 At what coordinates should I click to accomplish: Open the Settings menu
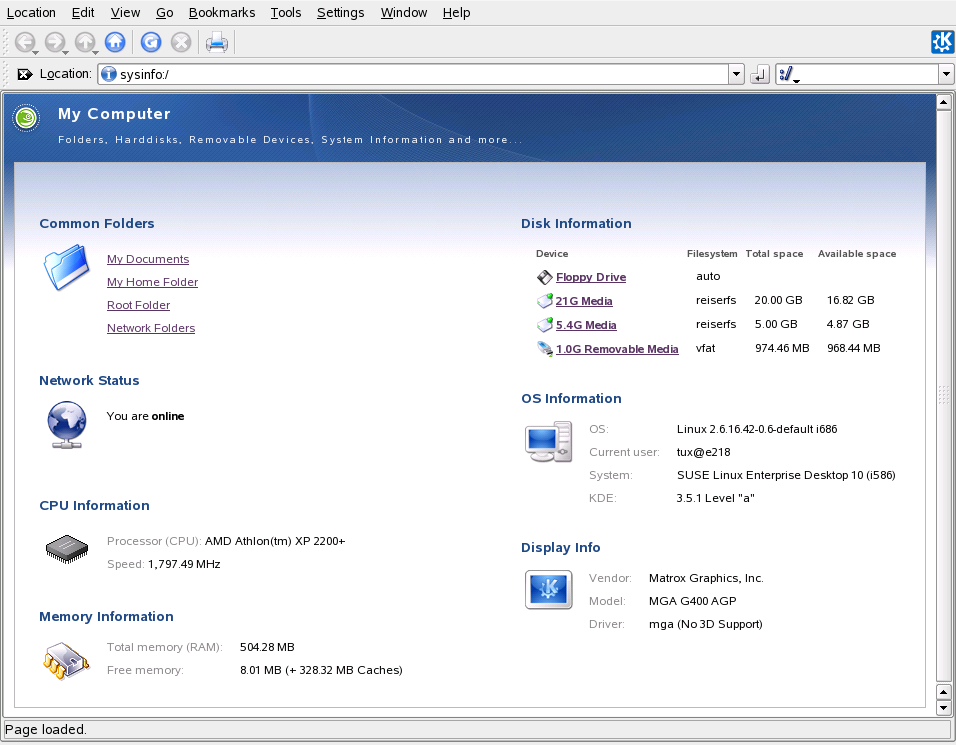340,12
